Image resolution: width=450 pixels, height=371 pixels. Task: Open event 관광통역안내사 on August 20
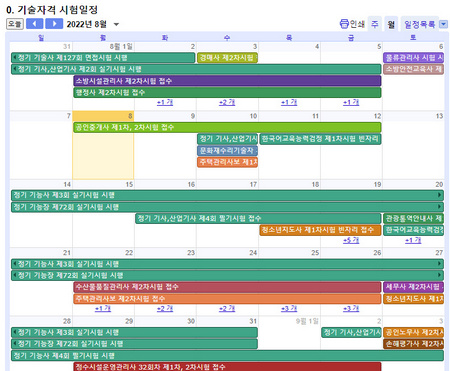tap(413, 218)
